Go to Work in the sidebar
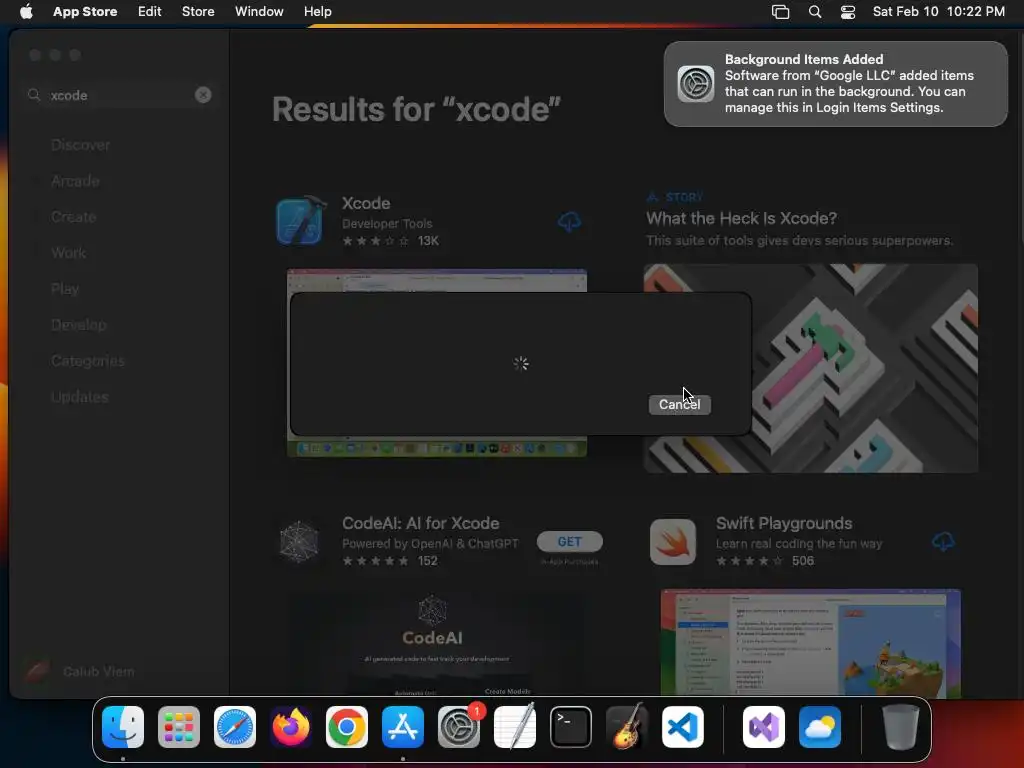The image size is (1024, 768). tap(69, 253)
